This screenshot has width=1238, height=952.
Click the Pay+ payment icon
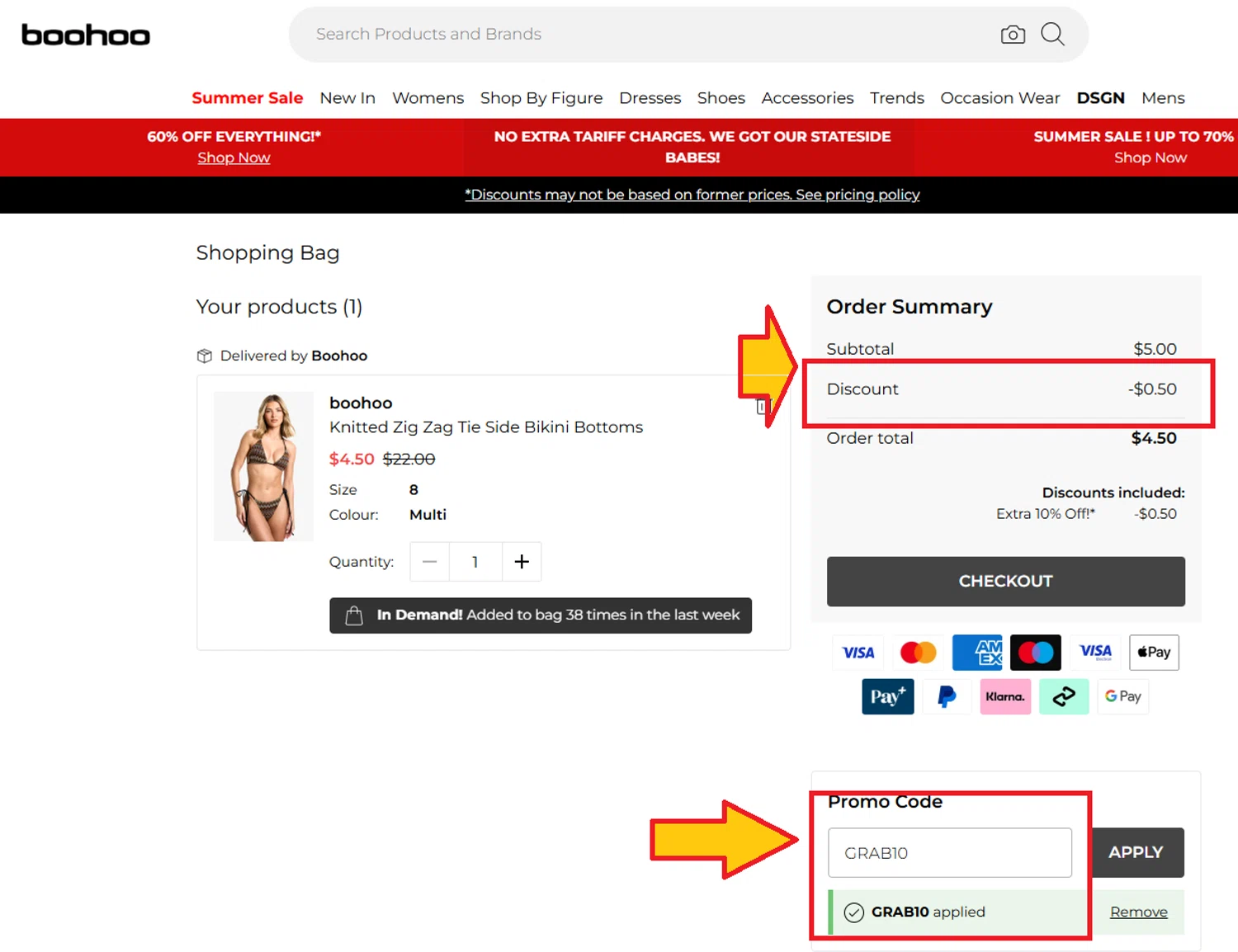[888, 697]
